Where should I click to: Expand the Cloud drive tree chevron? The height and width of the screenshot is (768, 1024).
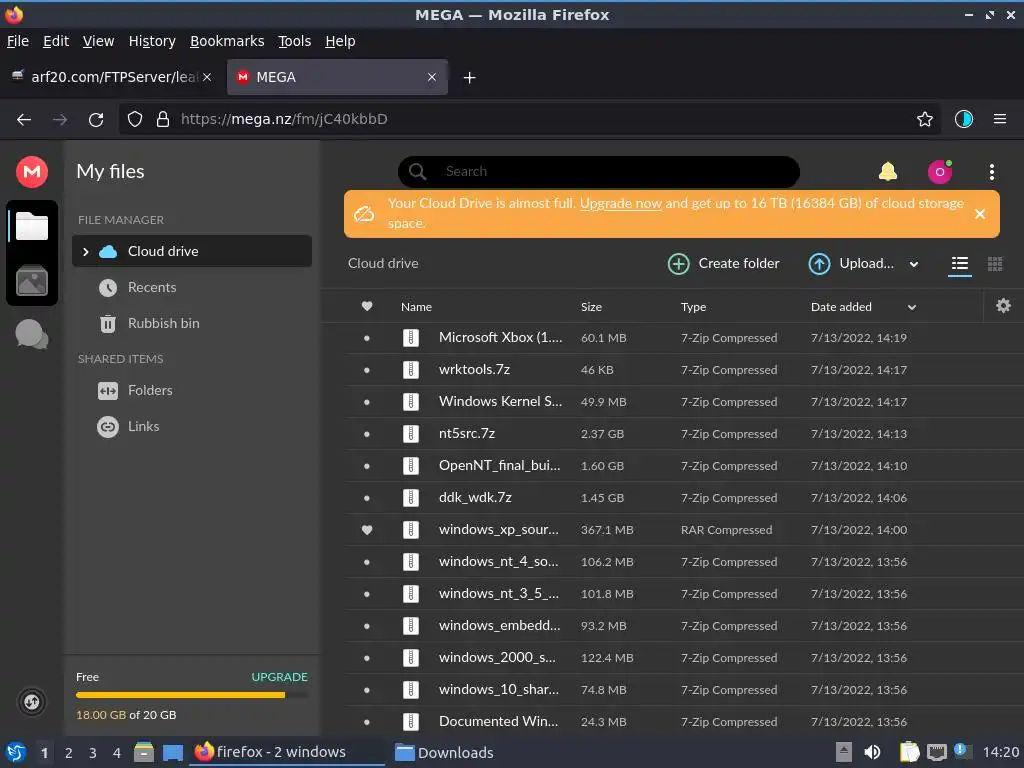click(86, 251)
